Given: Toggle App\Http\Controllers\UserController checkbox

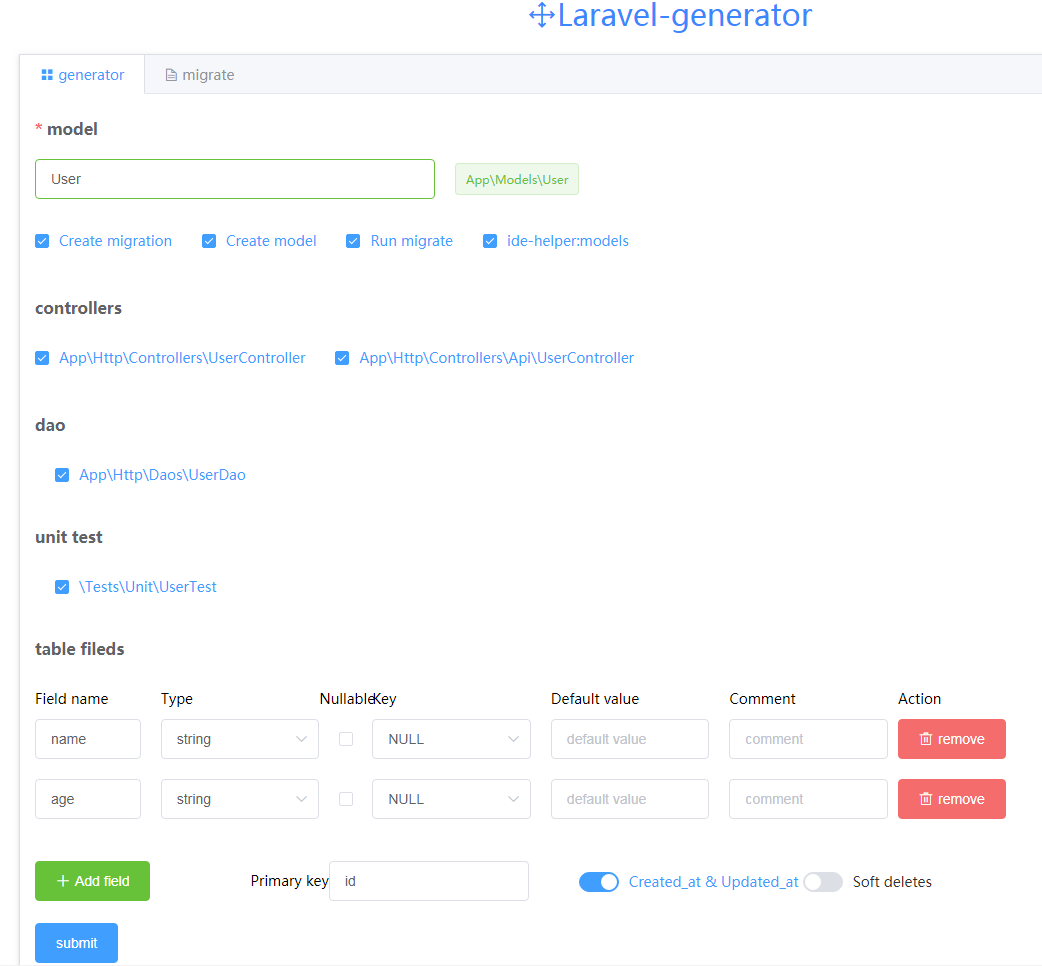Looking at the screenshot, I should point(42,358).
